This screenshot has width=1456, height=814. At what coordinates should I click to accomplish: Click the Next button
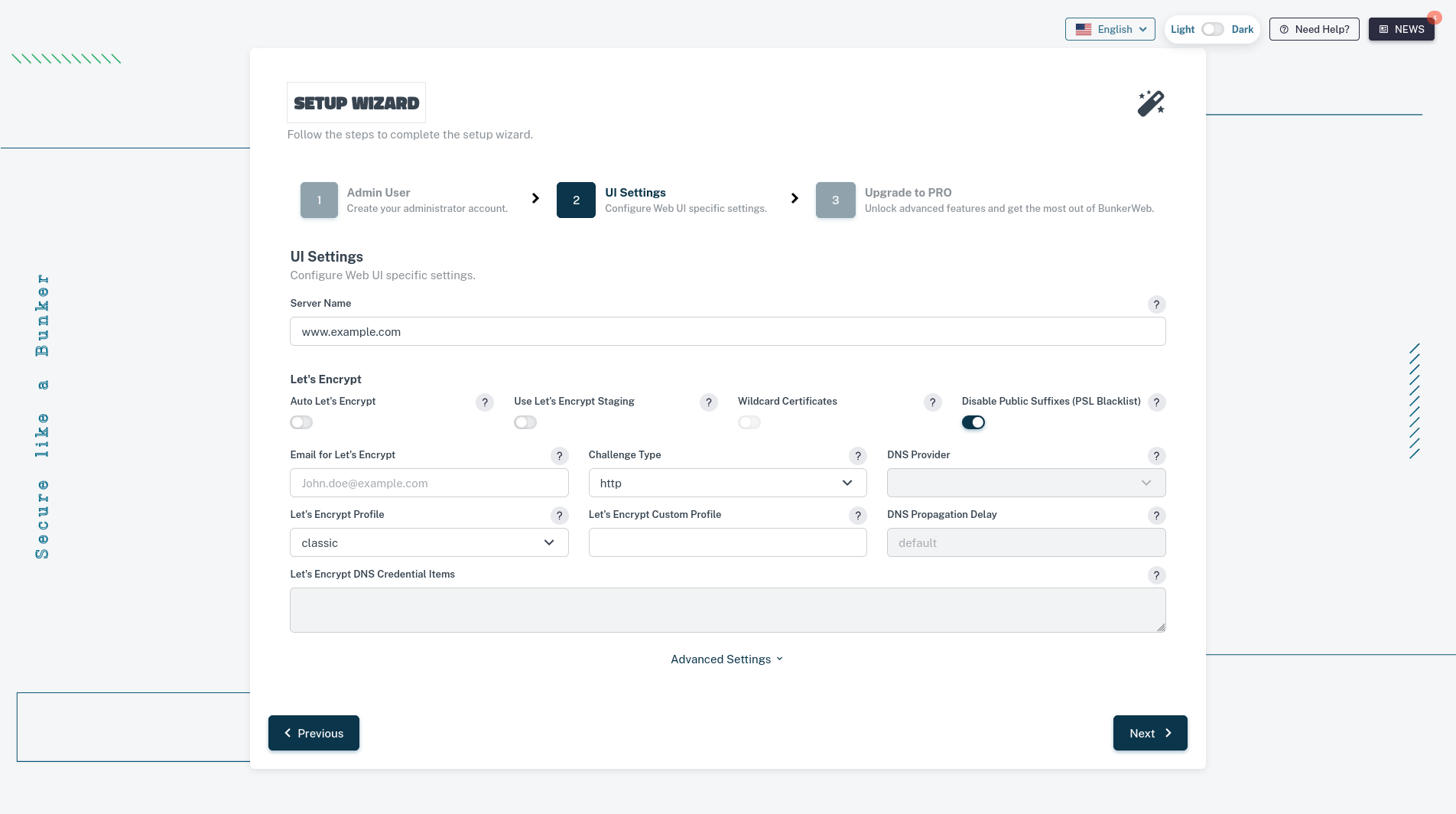1149,733
